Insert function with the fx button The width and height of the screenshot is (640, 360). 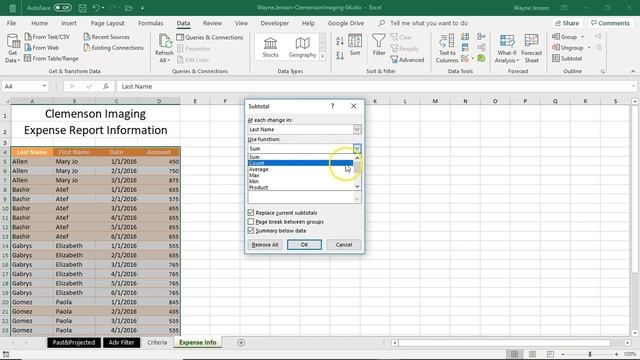[106, 87]
